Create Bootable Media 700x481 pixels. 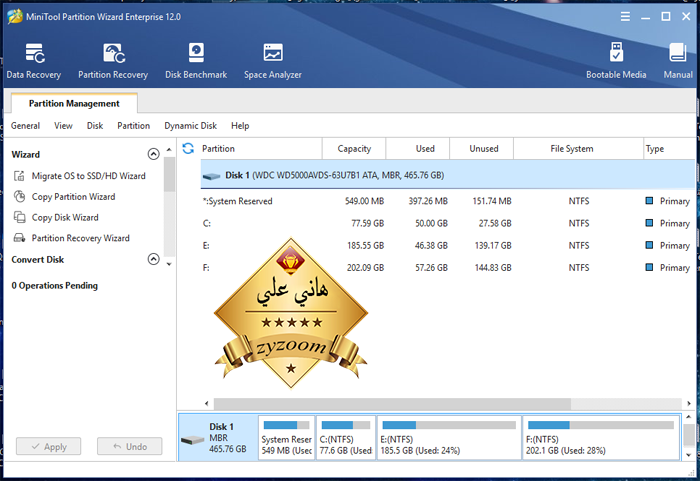tap(616, 61)
